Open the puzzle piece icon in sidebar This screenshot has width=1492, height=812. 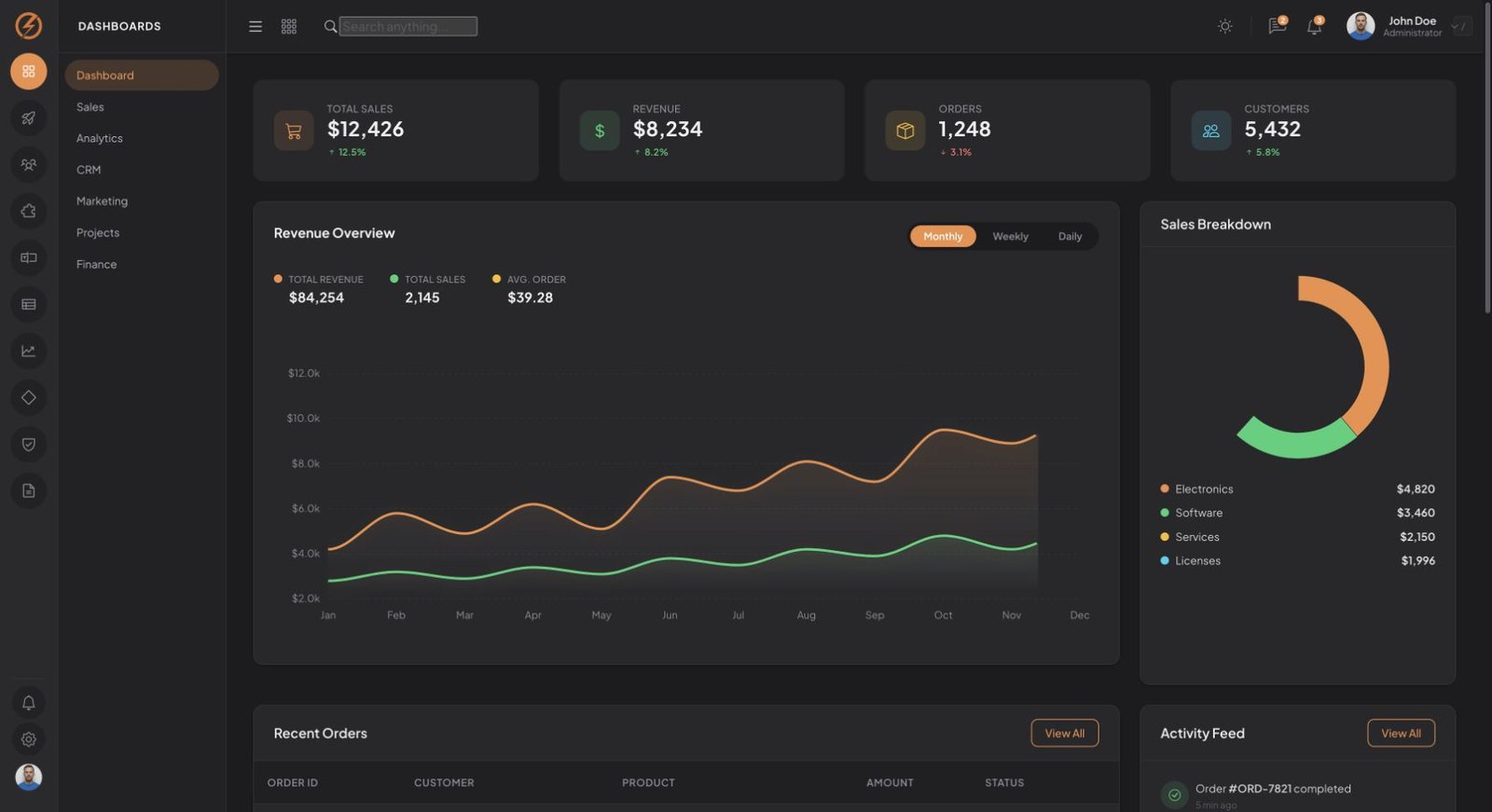(x=29, y=211)
